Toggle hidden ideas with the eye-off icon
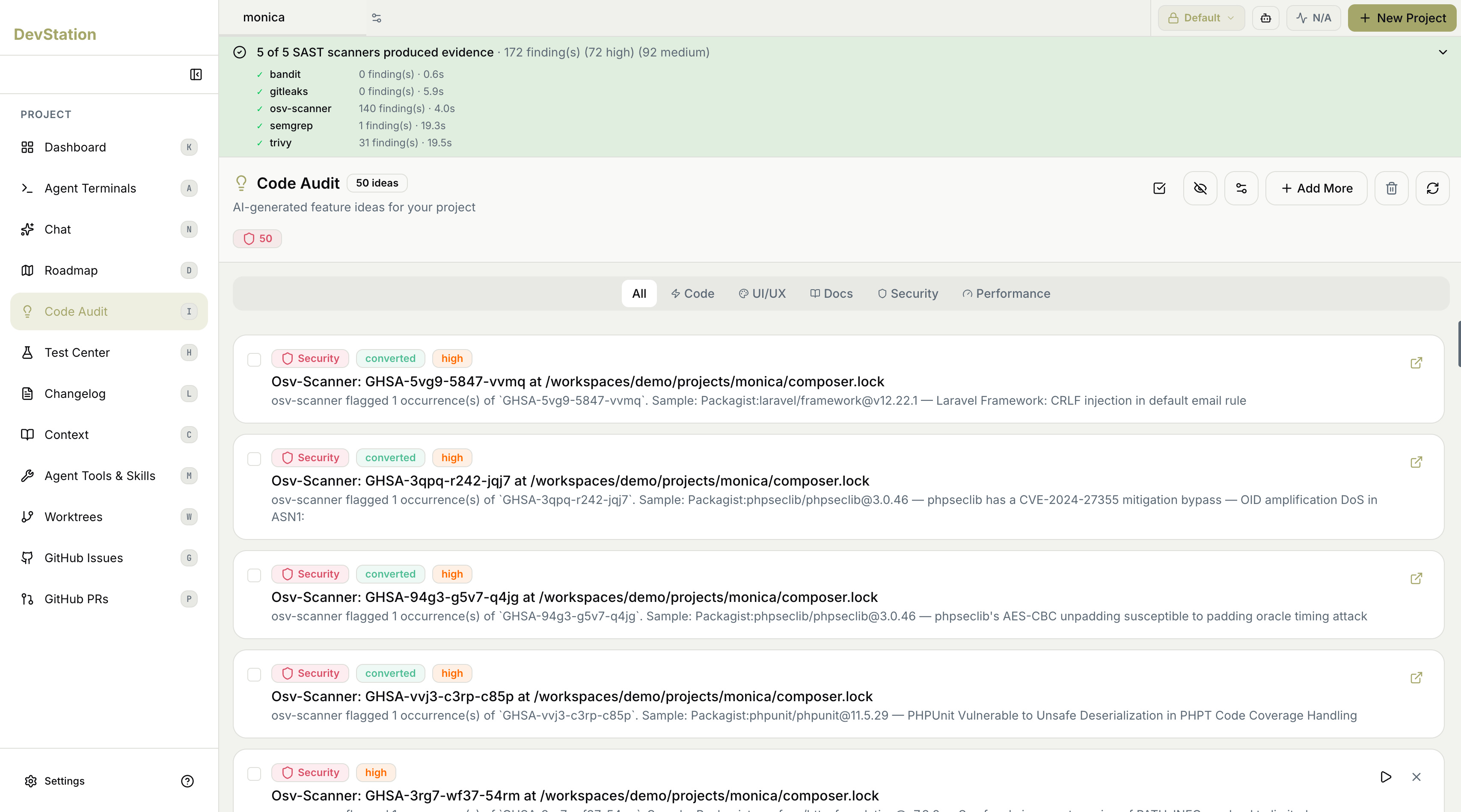The image size is (1461, 812). pyautogui.click(x=1200, y=188)
